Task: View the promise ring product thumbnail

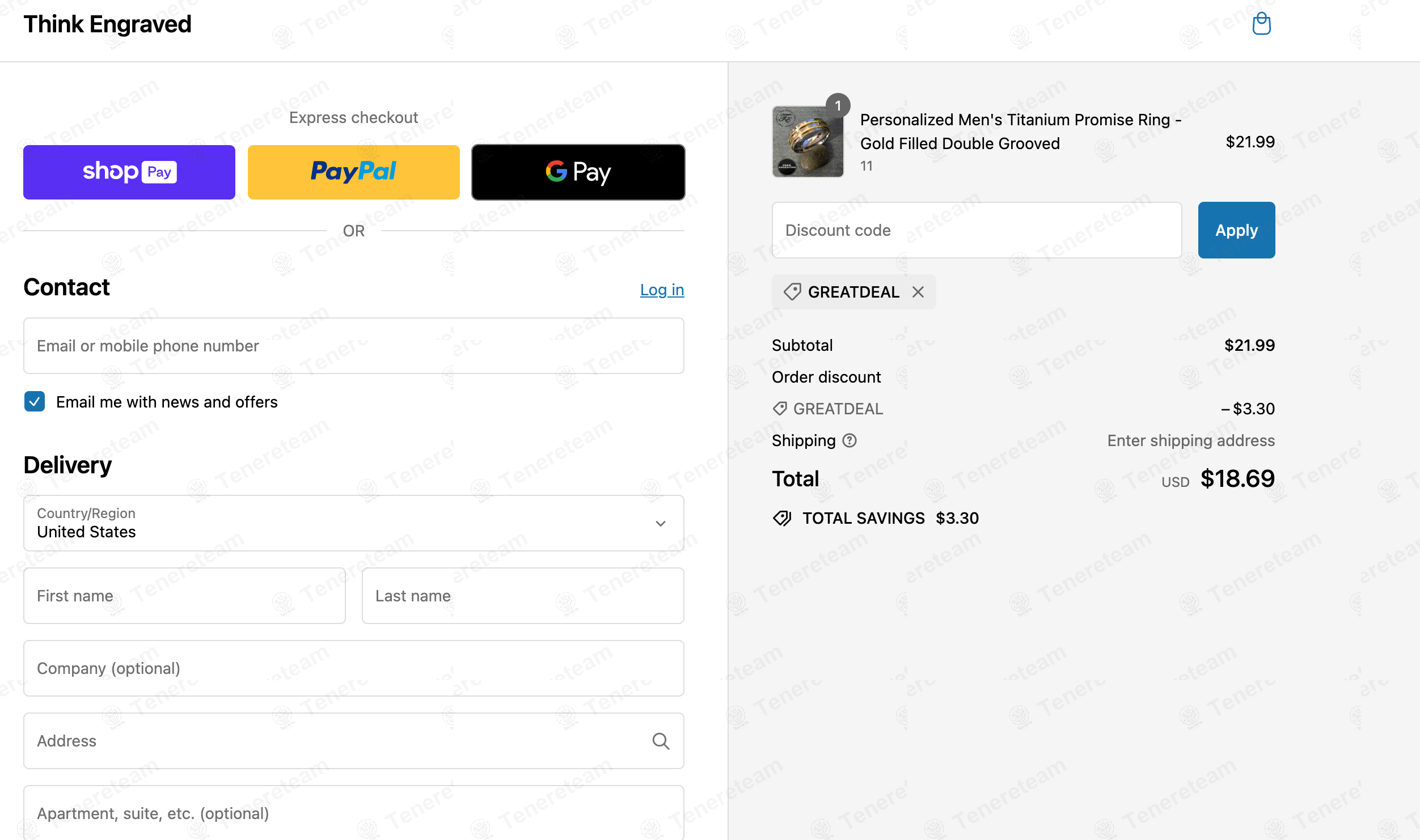Action: 808,142
